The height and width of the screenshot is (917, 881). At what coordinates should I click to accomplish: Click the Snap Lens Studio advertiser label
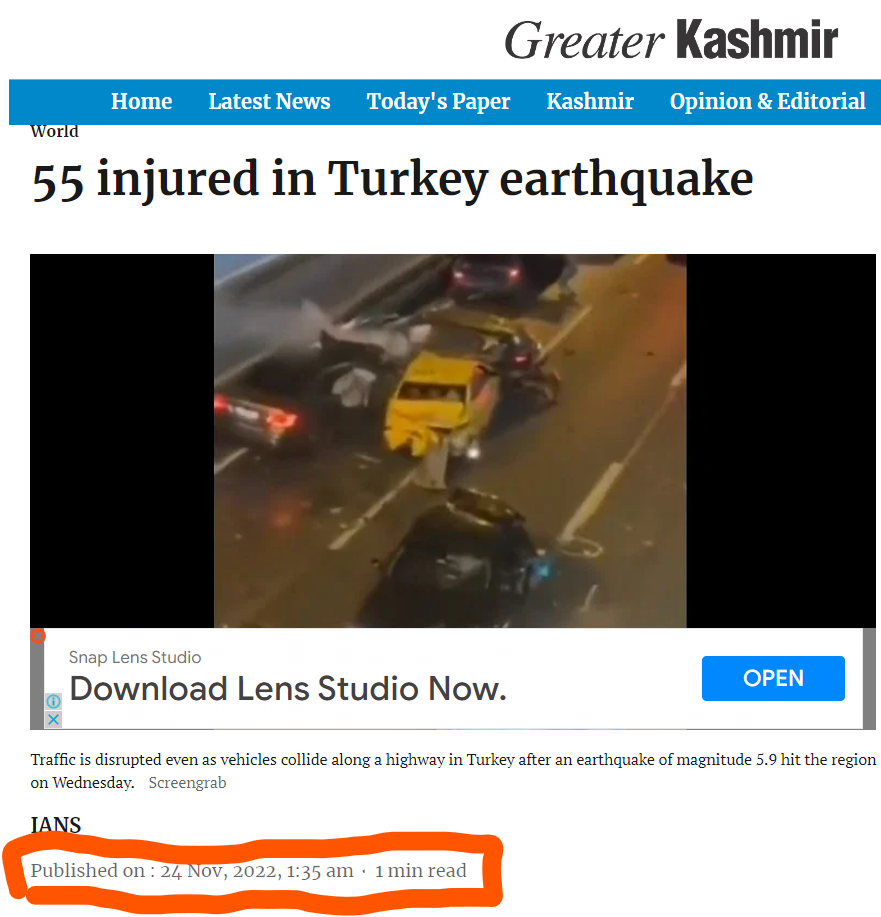click(x=135, y=657)
